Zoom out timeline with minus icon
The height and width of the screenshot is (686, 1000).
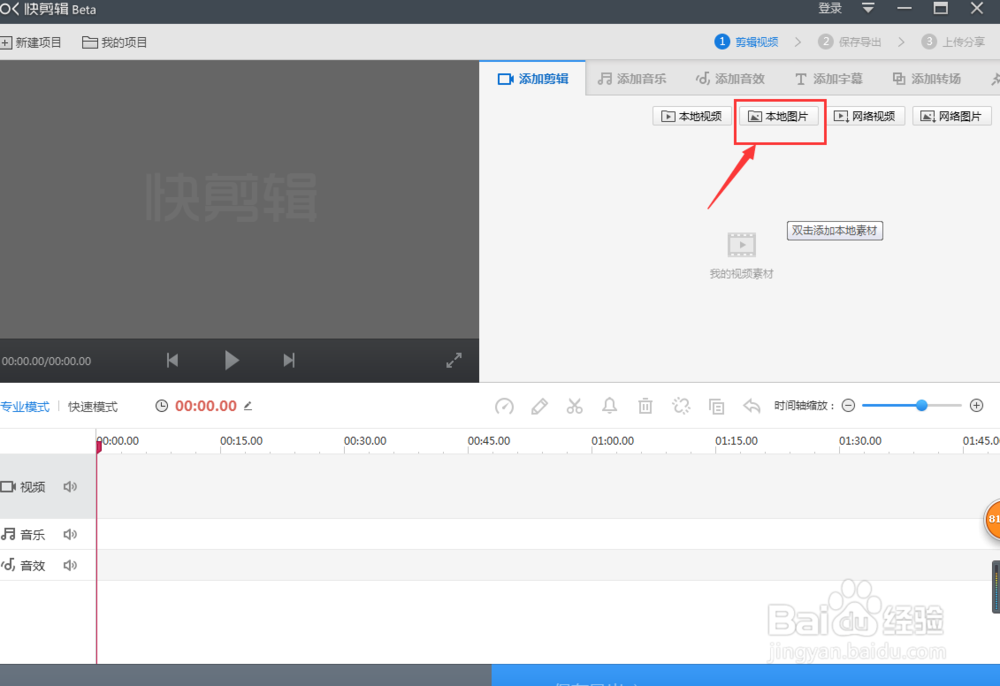(848, 405)
